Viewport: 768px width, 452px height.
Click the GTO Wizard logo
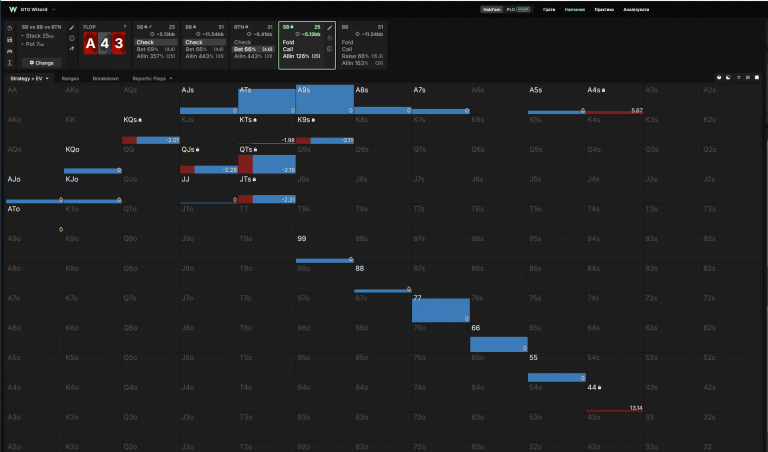[x=13, y=9]
